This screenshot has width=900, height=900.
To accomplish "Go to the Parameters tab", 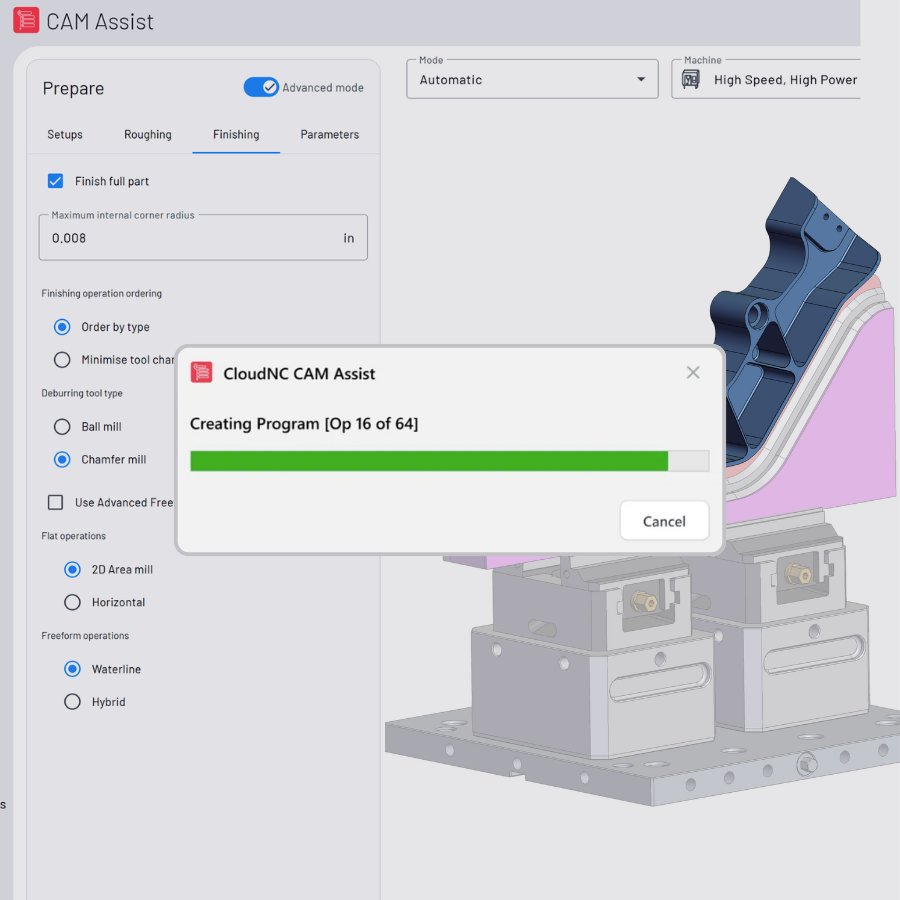I will point(329,134).
